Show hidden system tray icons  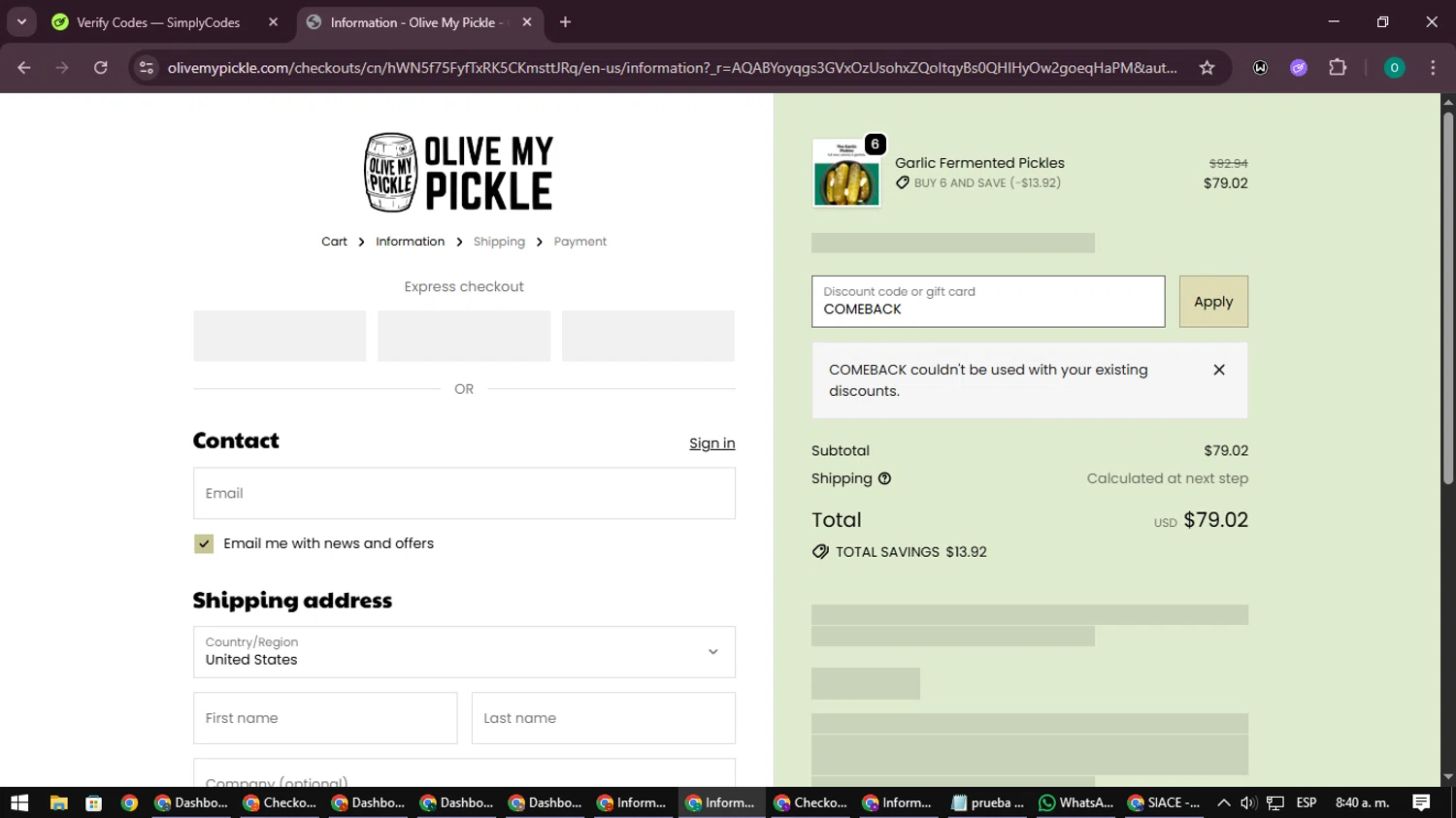tap(1224, 802)
